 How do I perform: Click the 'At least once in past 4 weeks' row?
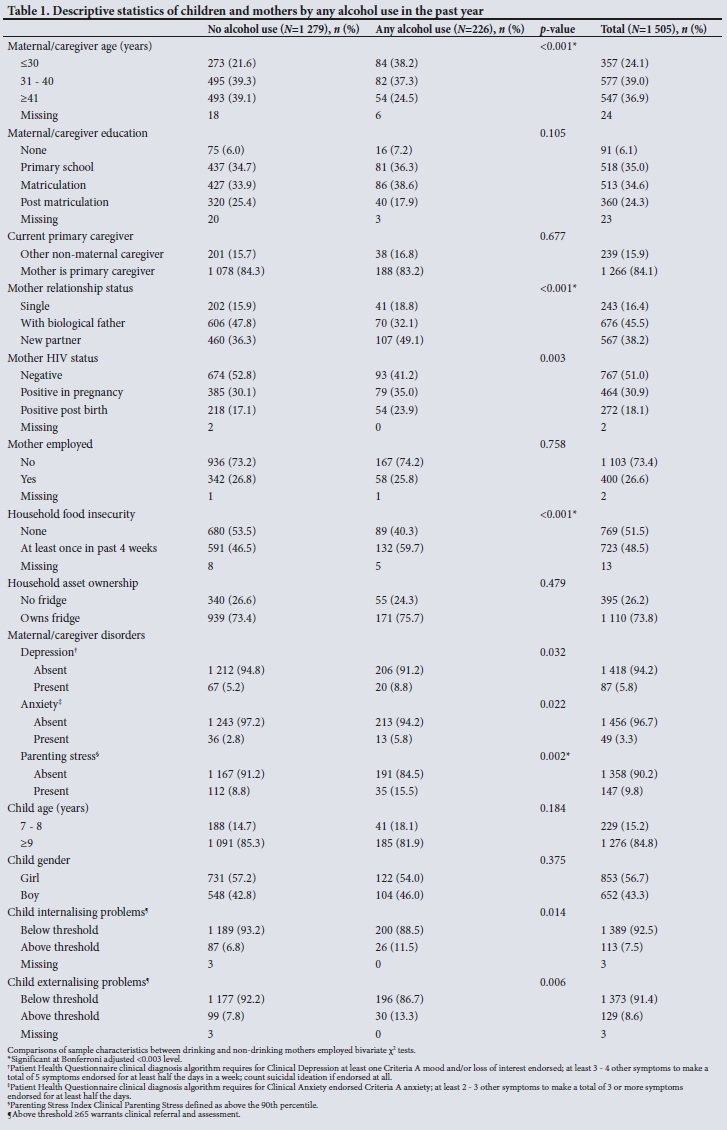pyautogui.click(x=90, y=548)
